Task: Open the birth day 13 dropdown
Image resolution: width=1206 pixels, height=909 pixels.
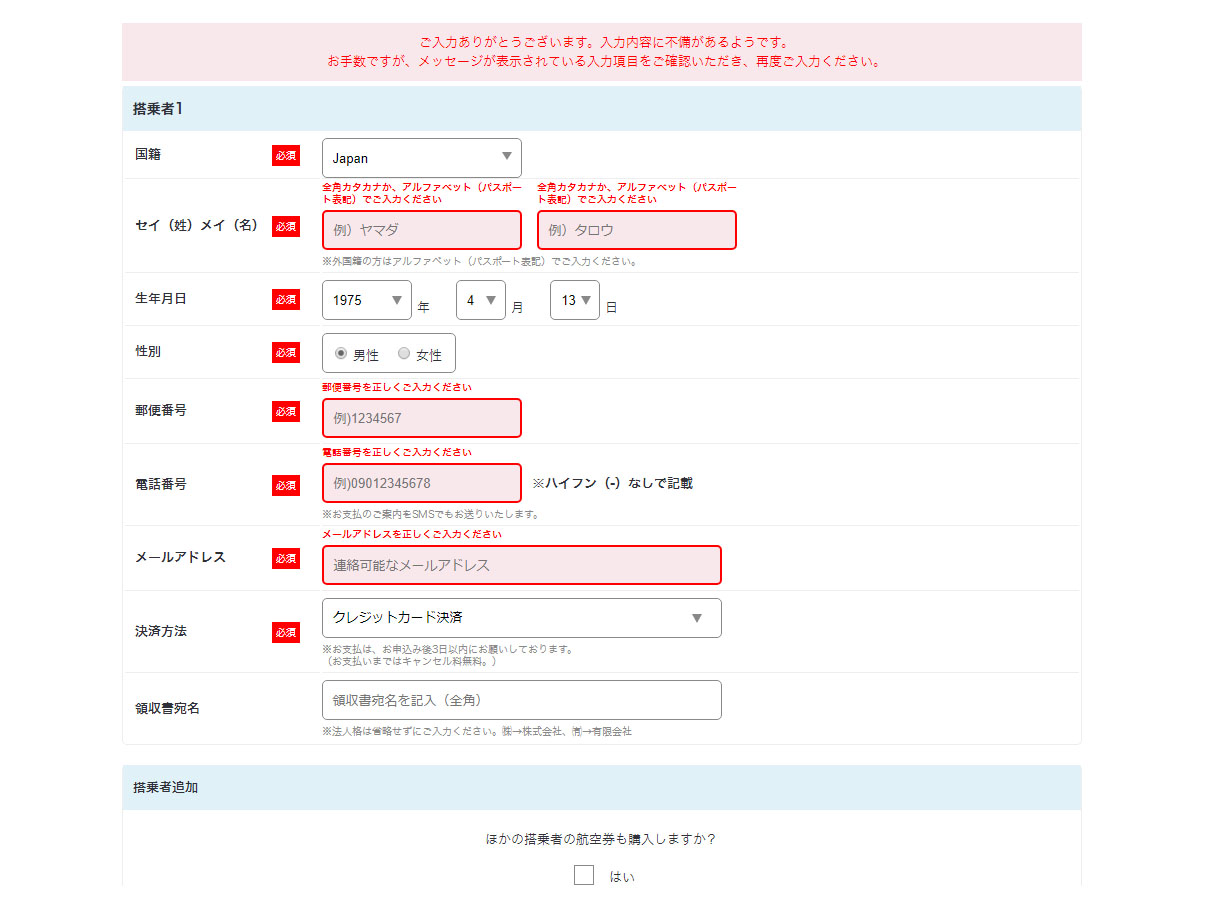Action: (x=574, y=300)
